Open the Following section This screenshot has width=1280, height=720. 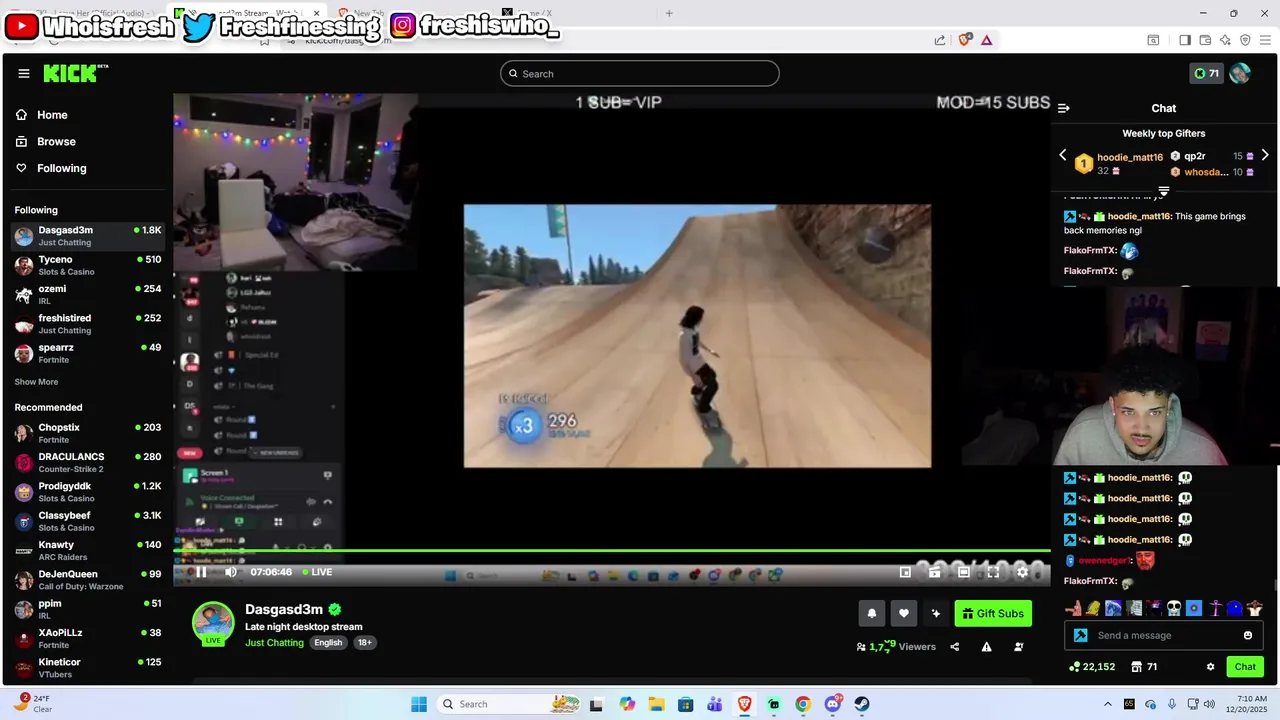click(x=51, y=168)
